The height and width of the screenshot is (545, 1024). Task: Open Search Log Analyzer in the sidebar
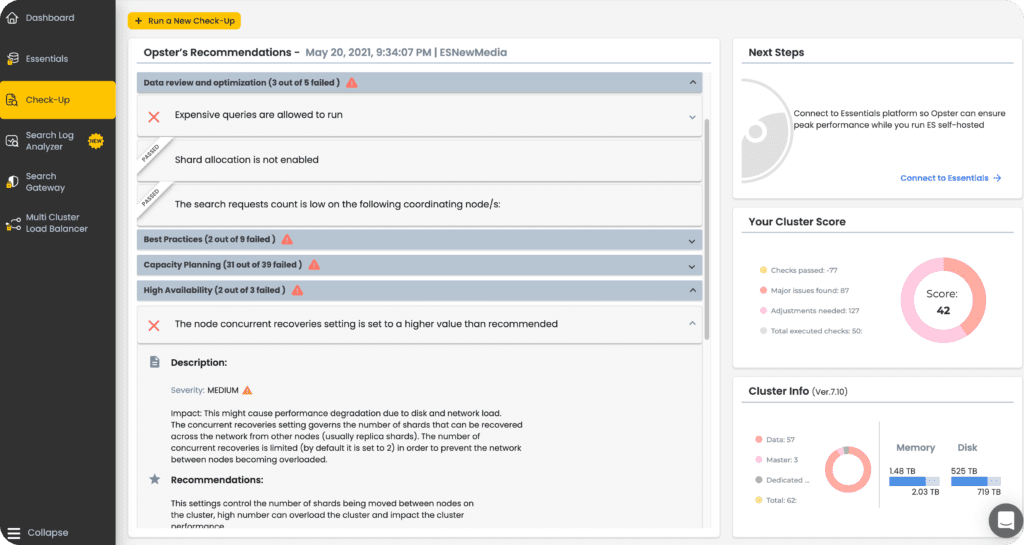[x=50, y=141]
